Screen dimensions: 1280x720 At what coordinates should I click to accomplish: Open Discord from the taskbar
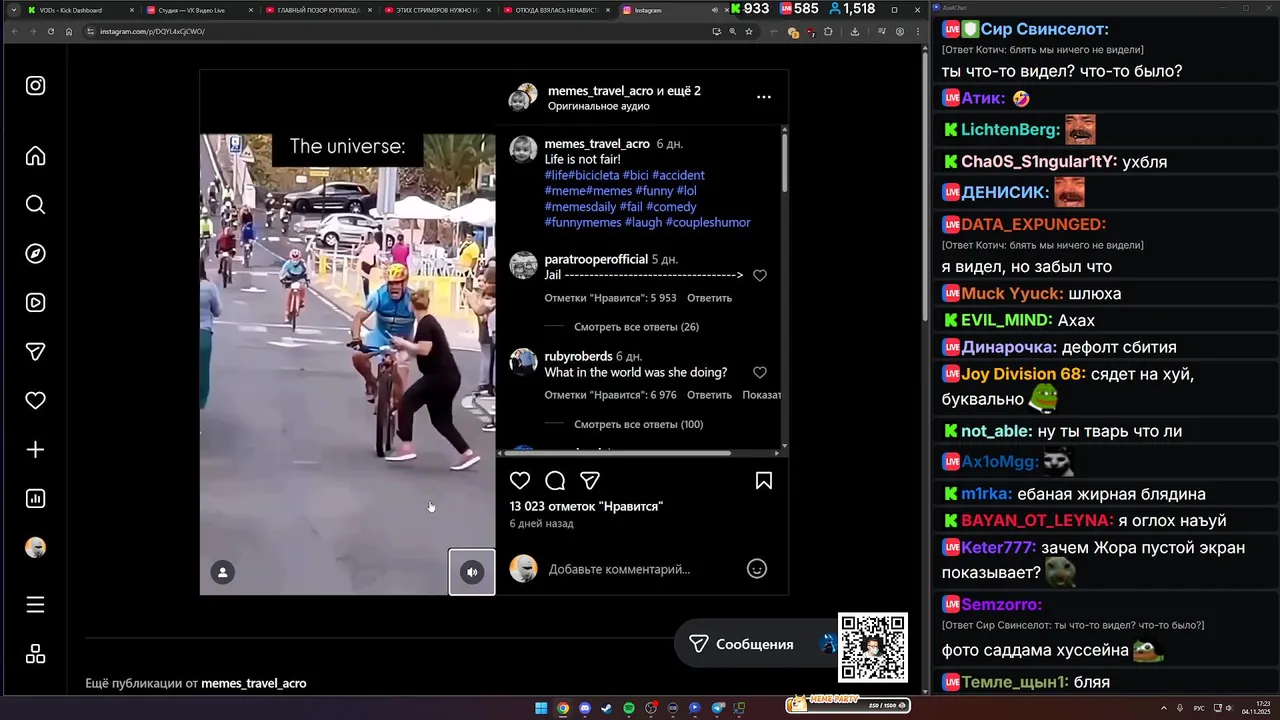coord(585,708)
